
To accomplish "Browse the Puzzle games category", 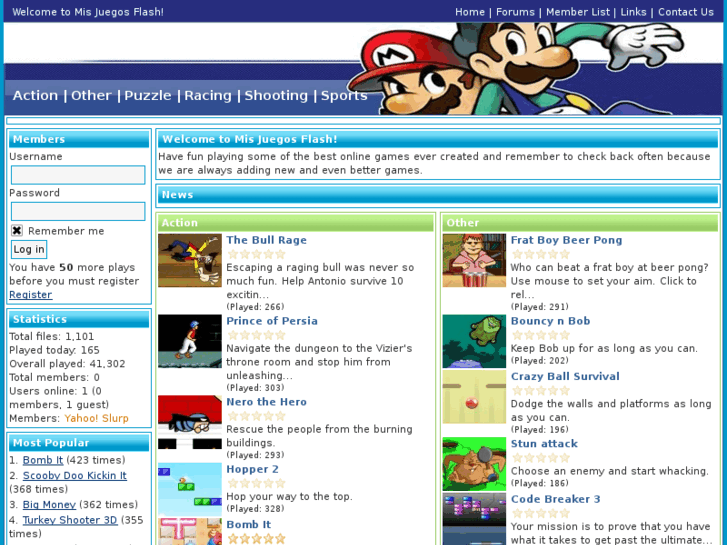I will click(x=147, y=96).
